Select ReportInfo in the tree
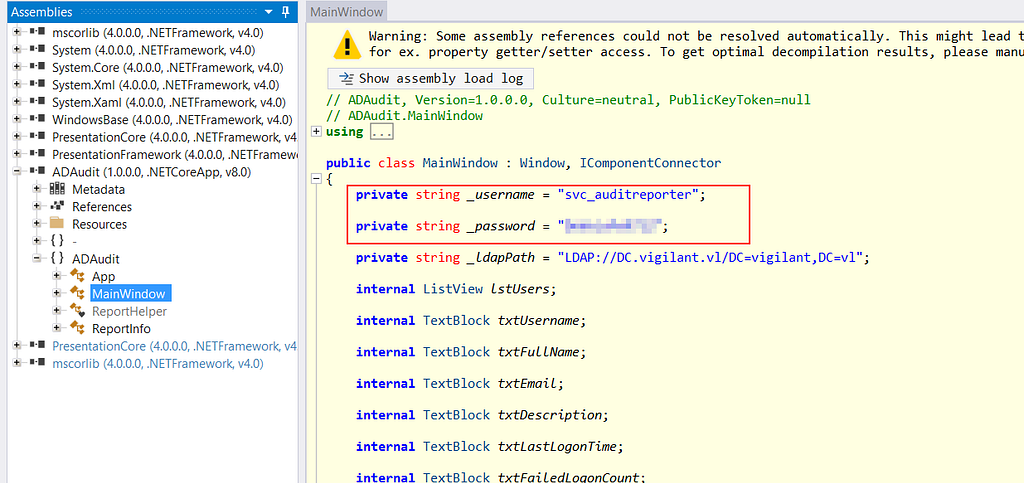Viewport: 1024px width, 483px height. point(121,328)
